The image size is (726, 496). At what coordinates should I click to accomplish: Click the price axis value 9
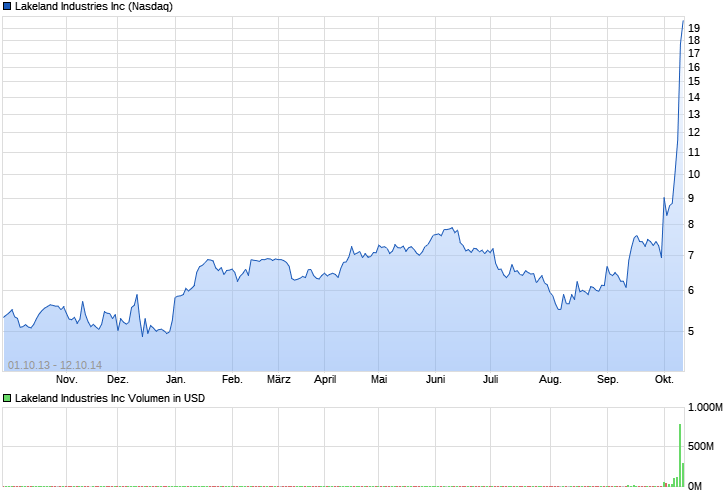pos(691,198)
